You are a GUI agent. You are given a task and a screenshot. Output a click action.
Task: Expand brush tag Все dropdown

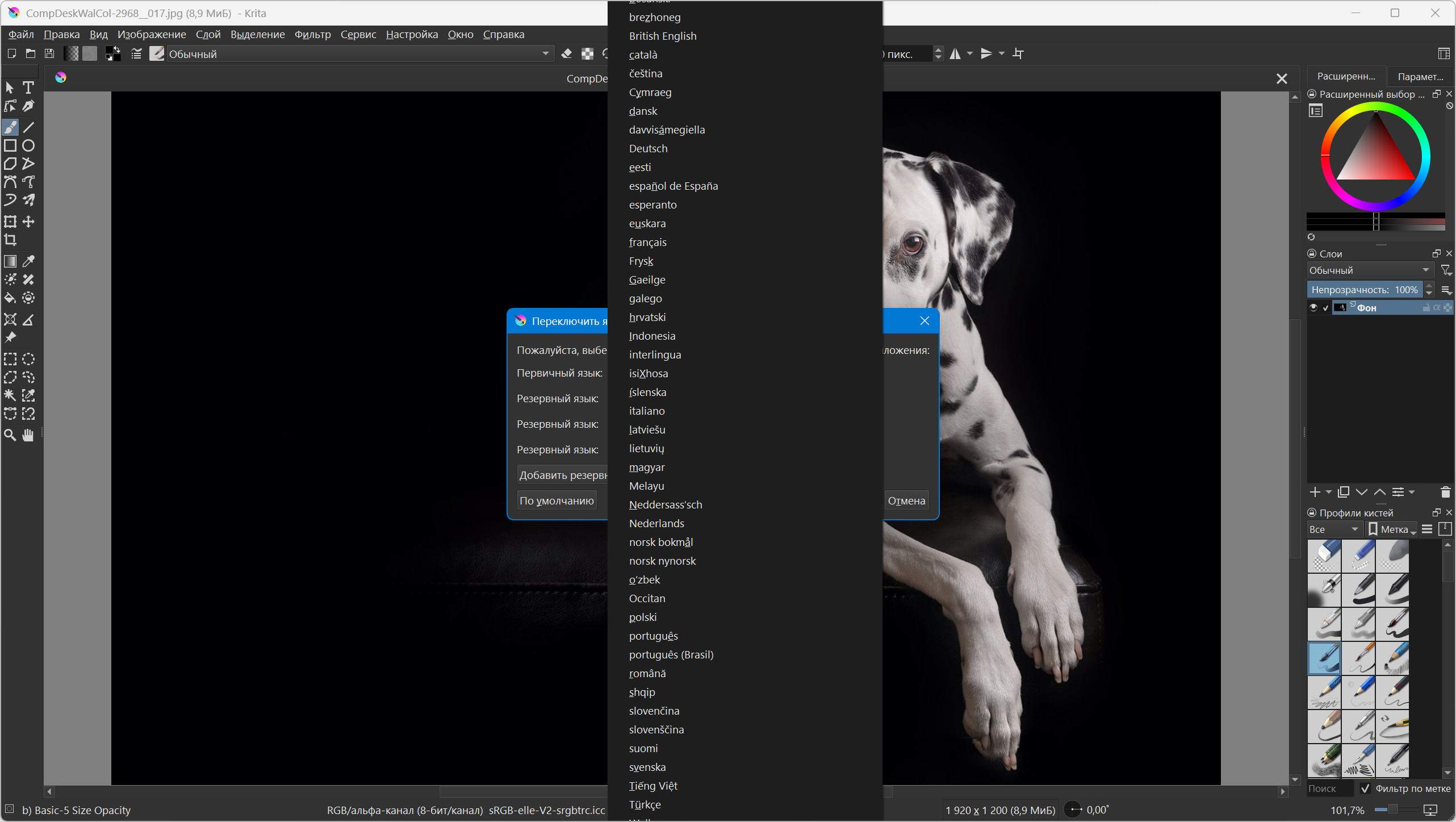click(x=1333, y=529)
